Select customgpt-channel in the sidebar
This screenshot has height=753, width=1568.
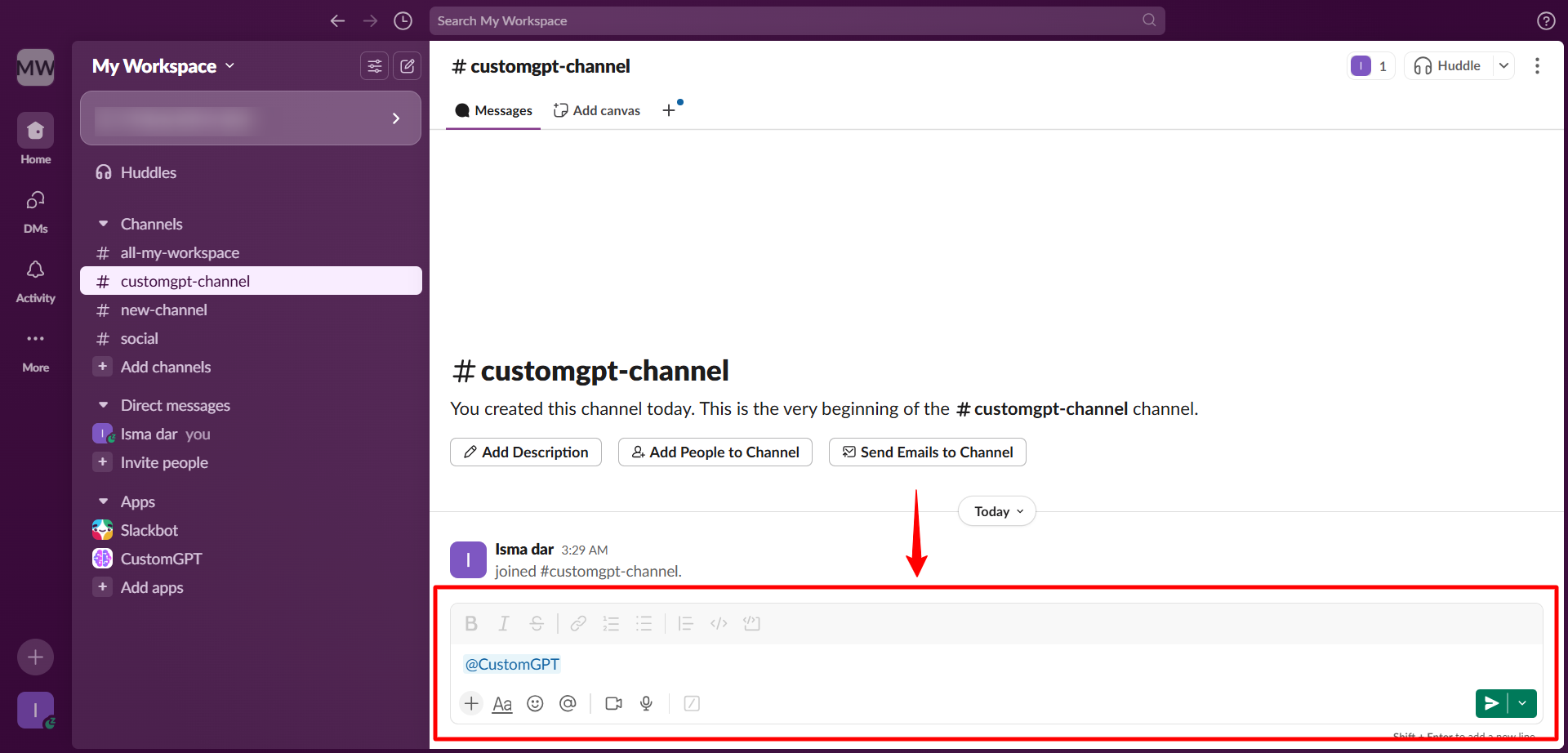point(251,281)
